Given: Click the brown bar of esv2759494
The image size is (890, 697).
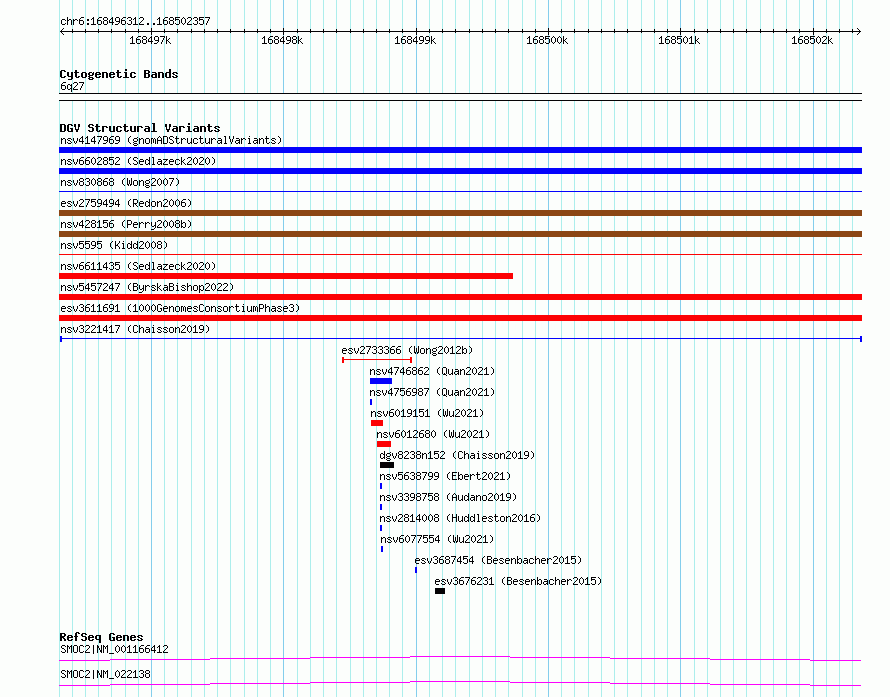Looking at the screenshot, I should click(x=460, y=213).
